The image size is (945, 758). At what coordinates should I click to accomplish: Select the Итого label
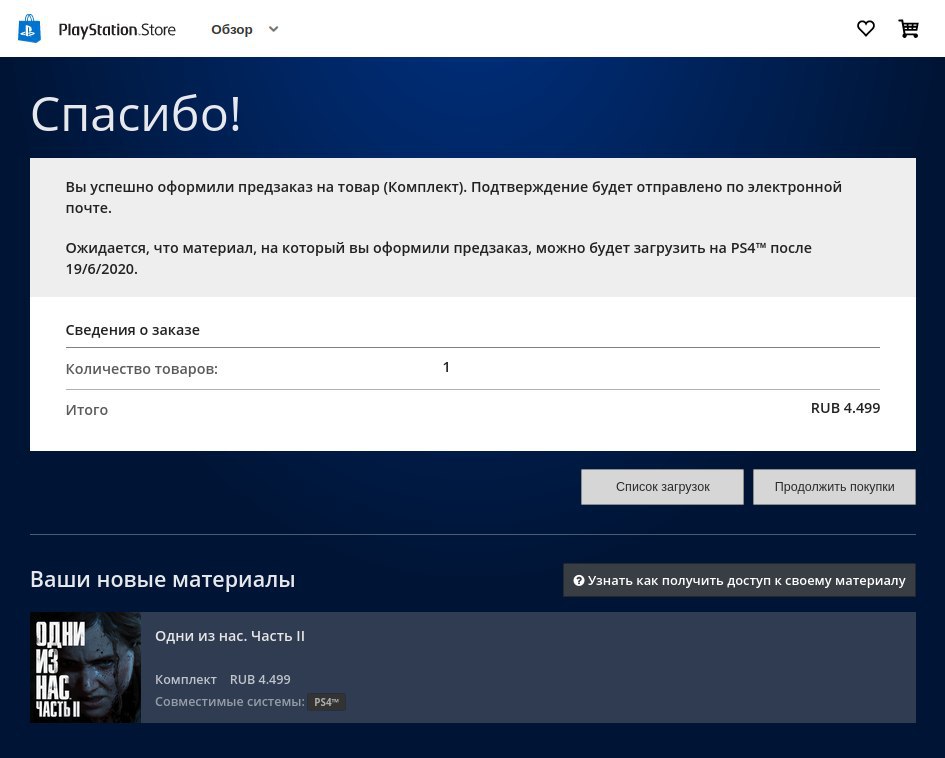pos(87,410)
